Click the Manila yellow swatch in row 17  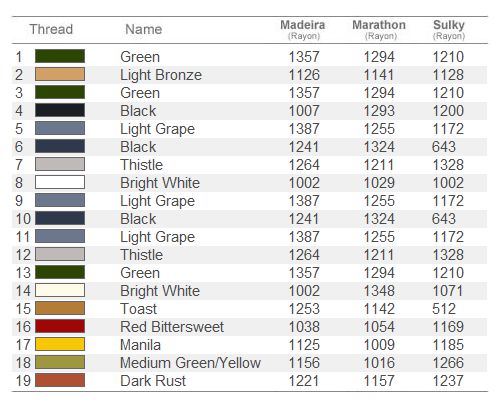click(60, 344)
